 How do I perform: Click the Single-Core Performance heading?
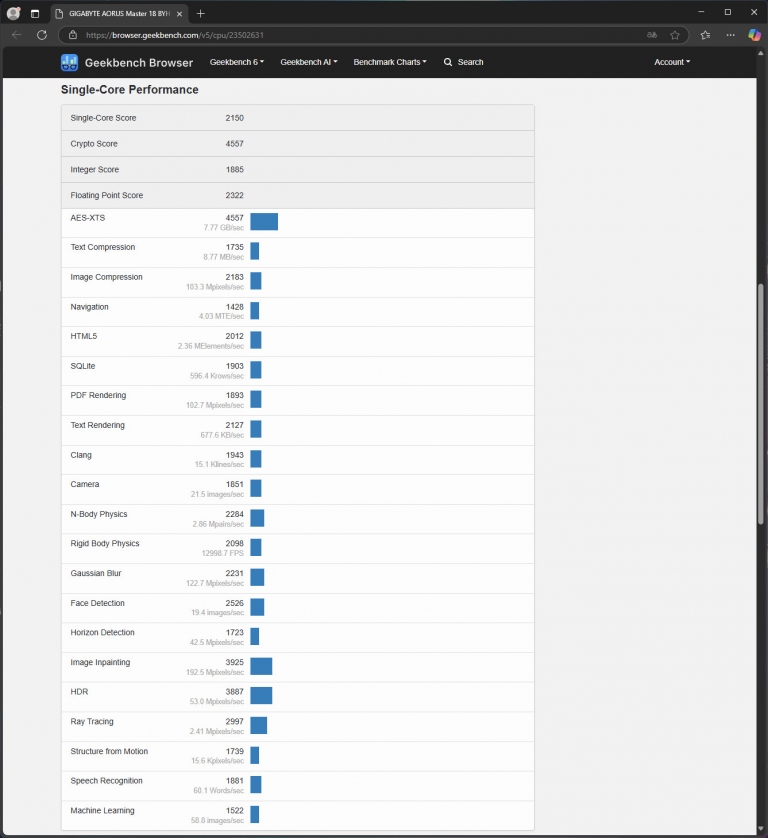click(129, 90)
